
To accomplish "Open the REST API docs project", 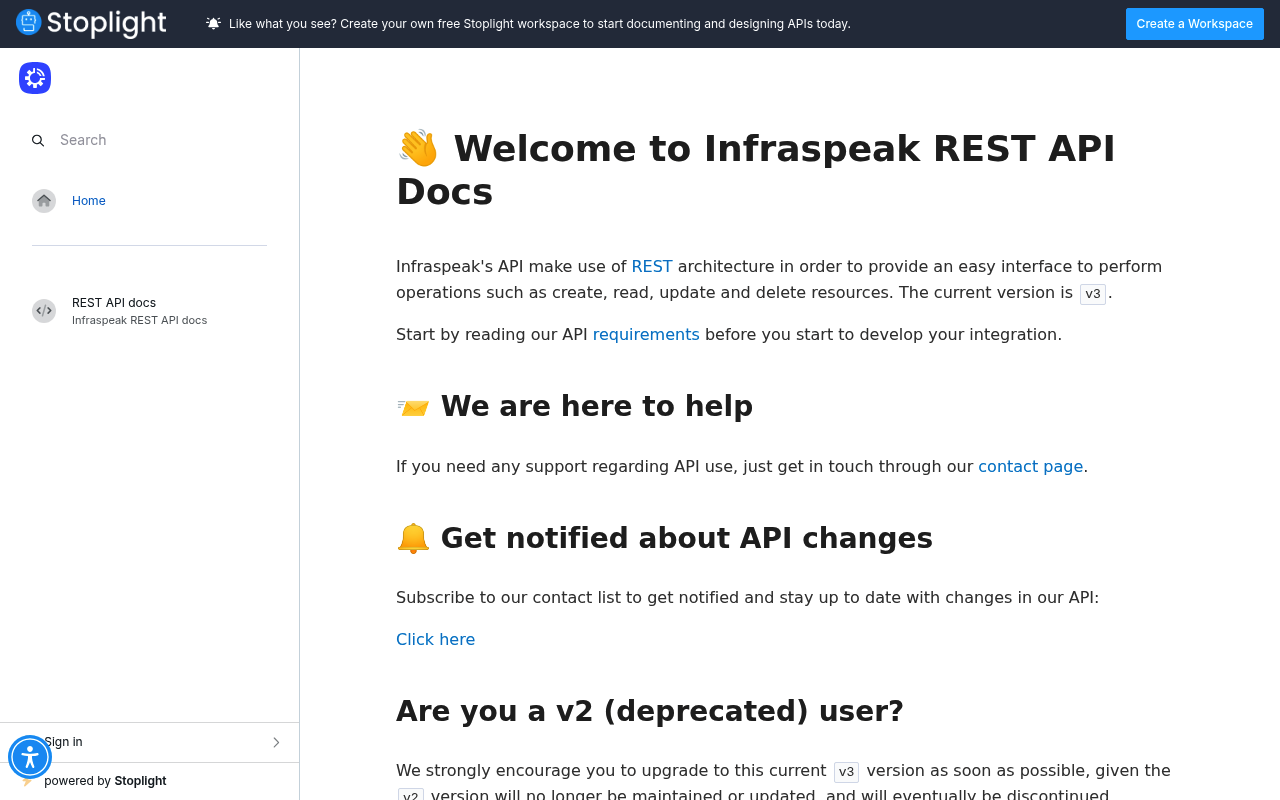I will (114, 303).
